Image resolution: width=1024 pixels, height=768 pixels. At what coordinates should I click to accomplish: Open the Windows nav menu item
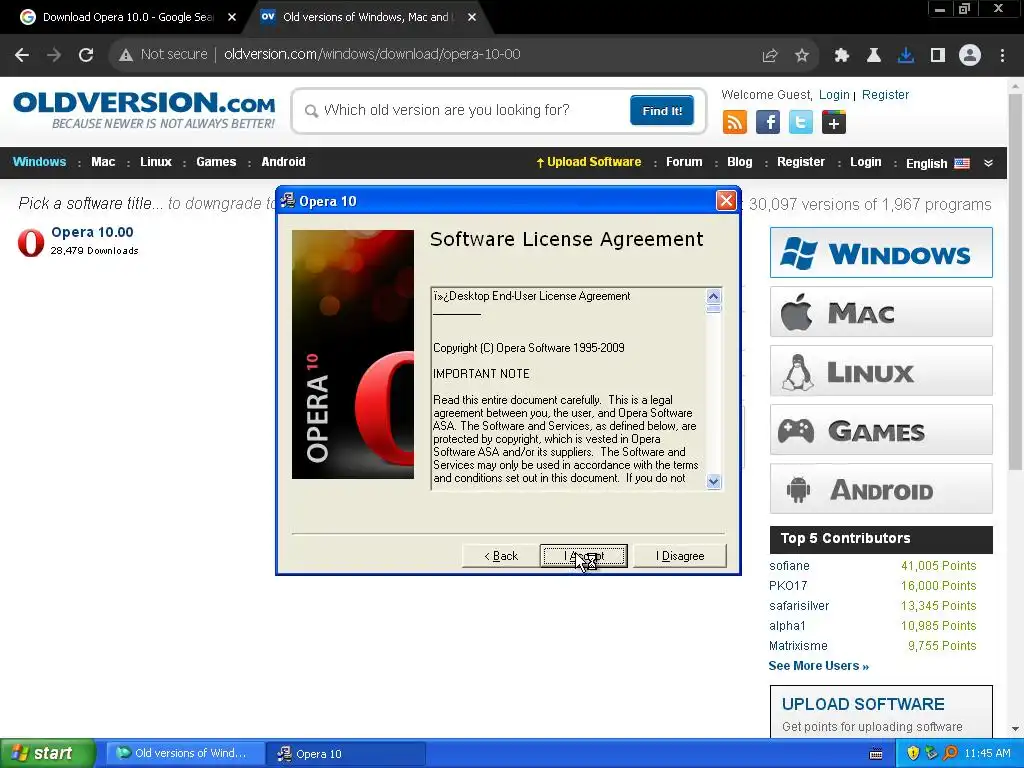(x=39, y=162)
